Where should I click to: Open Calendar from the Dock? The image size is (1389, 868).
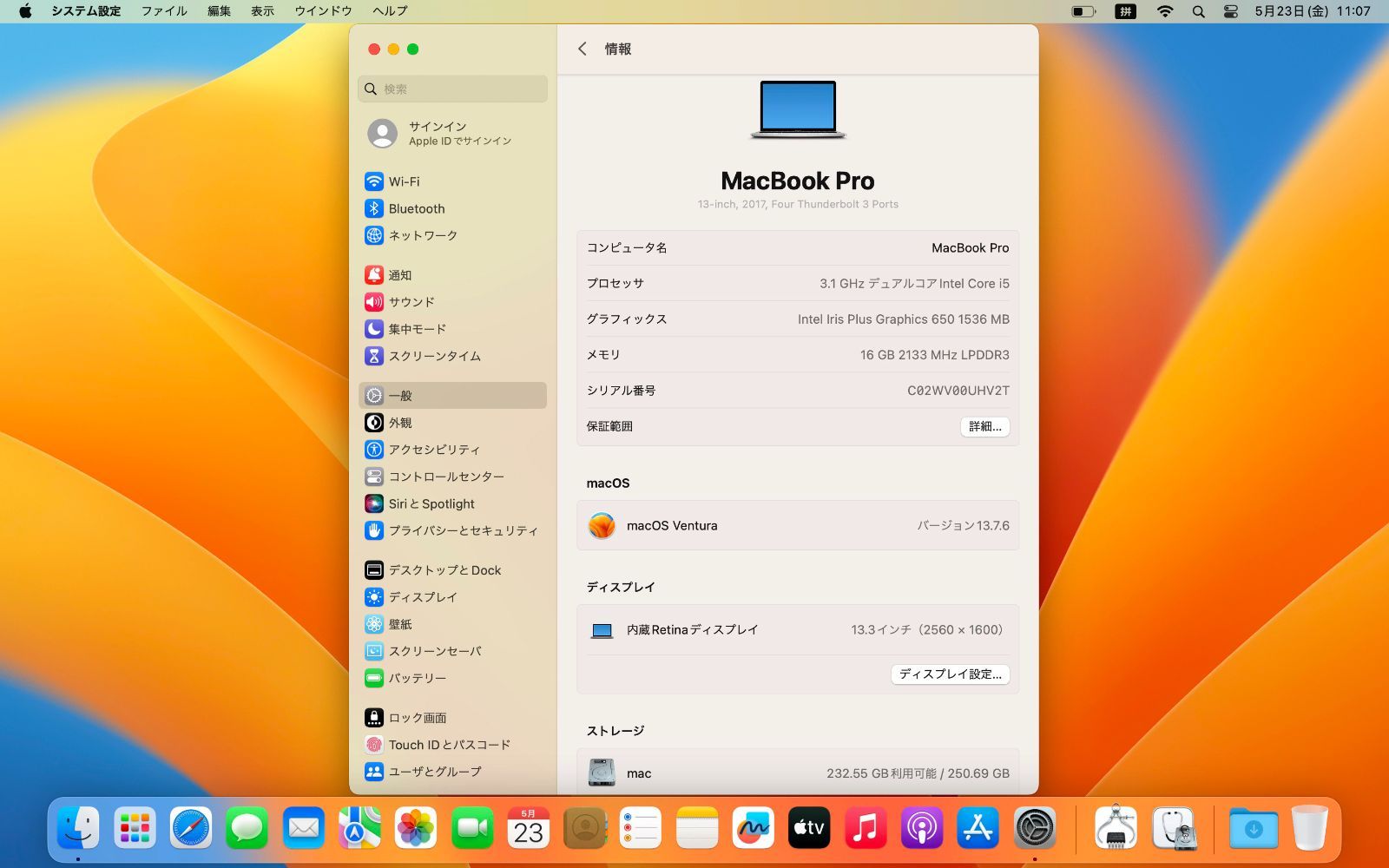pyautogui.click(x=529, y=828)
